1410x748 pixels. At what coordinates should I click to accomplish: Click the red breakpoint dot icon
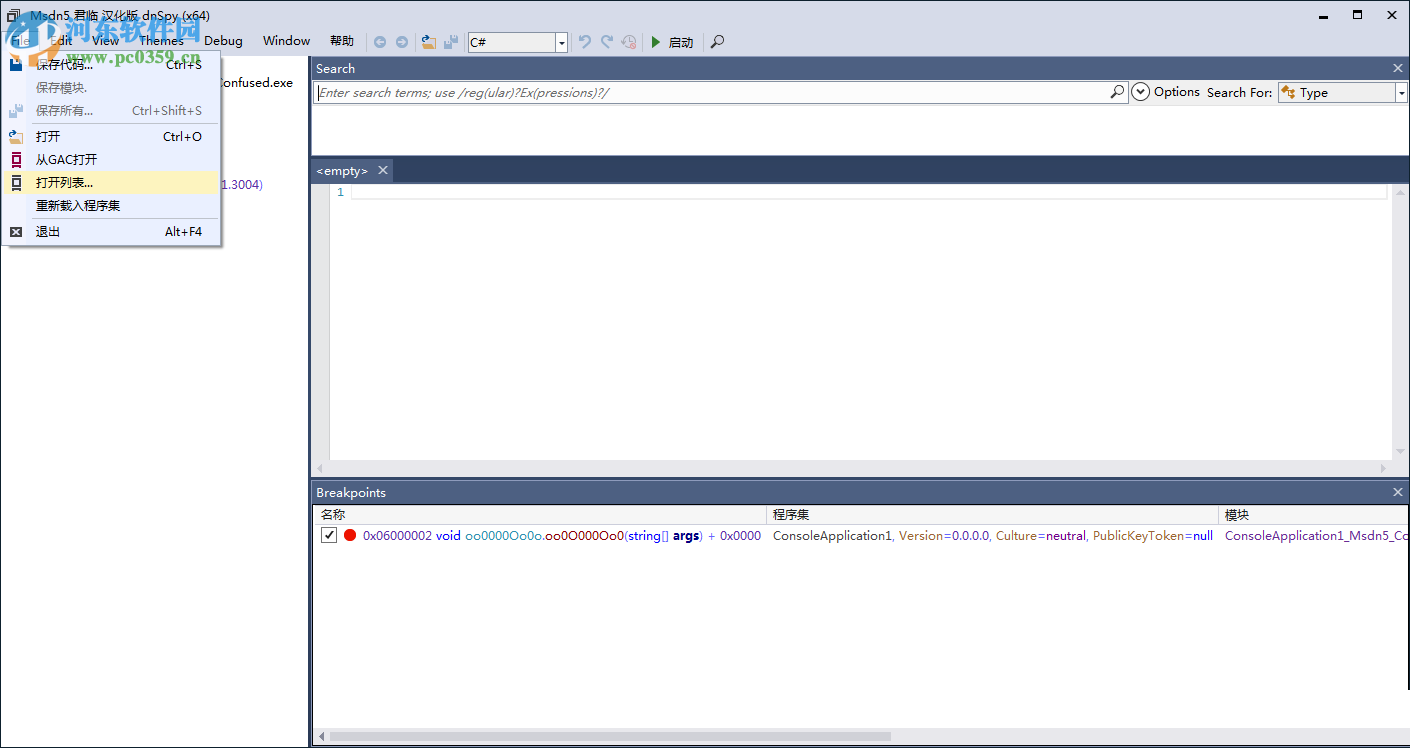[350, 536]
